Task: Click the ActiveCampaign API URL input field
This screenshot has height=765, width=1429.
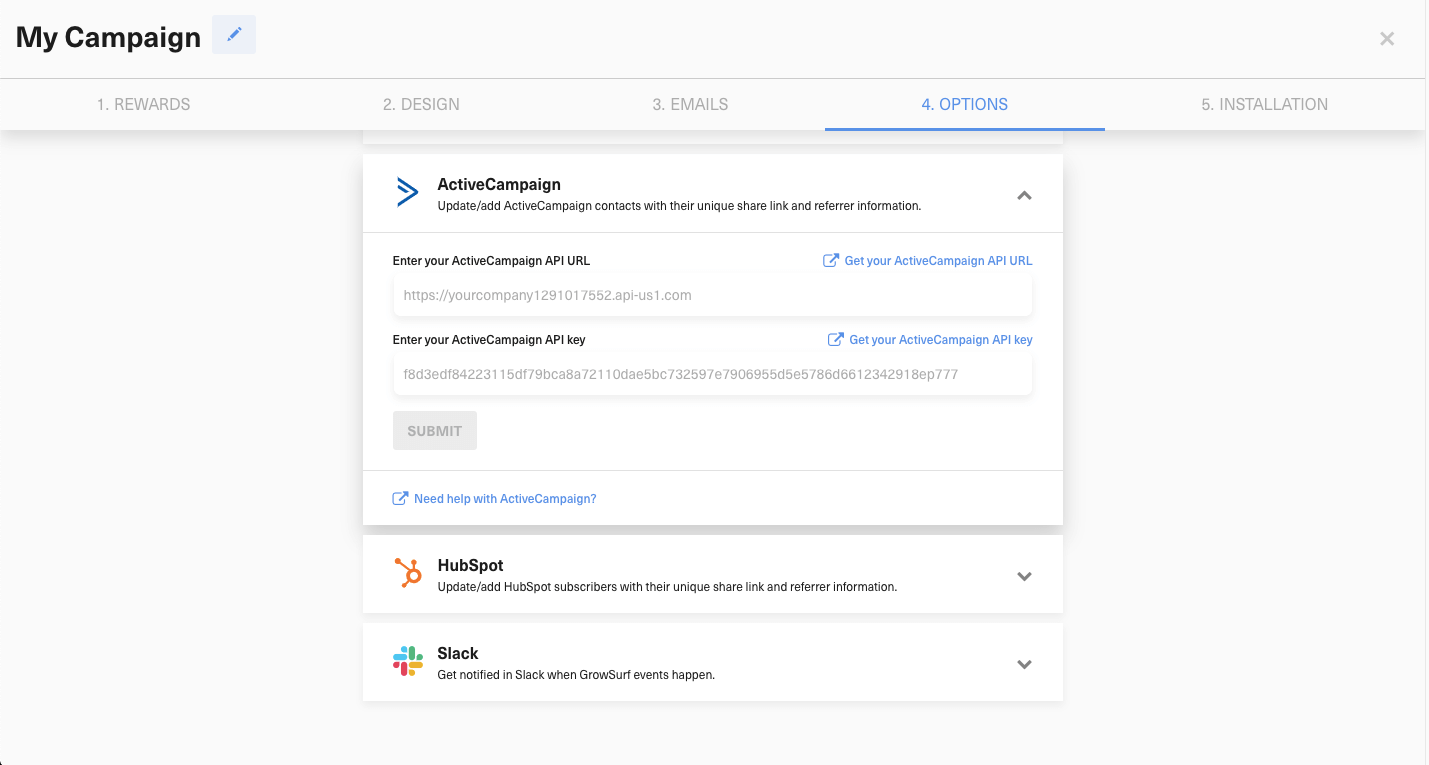Action: click(x=712, y=295)
